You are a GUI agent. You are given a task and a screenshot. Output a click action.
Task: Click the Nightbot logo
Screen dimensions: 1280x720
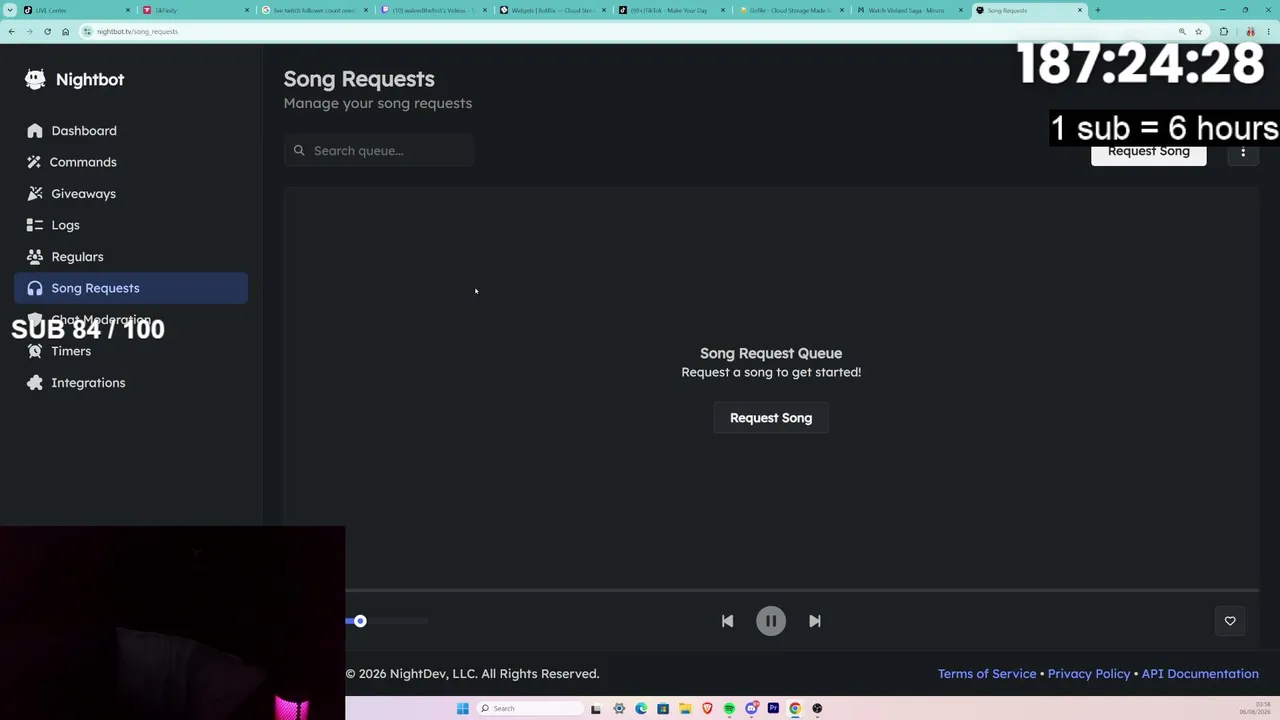click(75, 80)
